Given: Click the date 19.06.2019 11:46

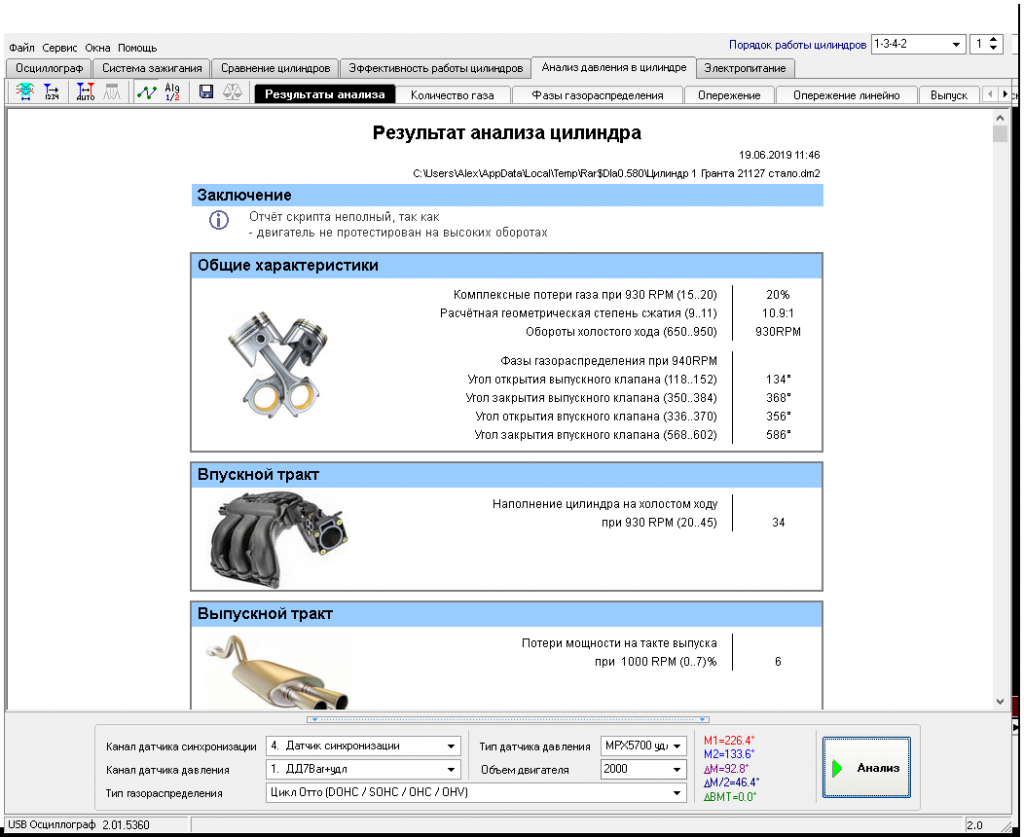Looking at the screenshot, I should click(x=779, y=155).
